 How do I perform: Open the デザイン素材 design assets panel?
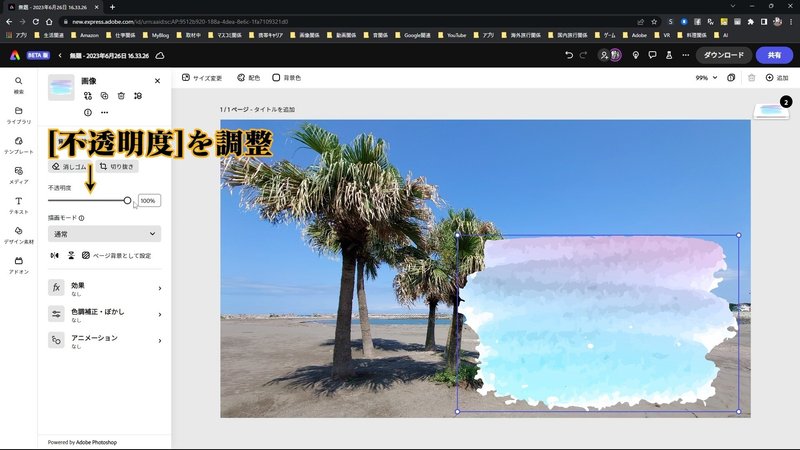coord(18,235)
